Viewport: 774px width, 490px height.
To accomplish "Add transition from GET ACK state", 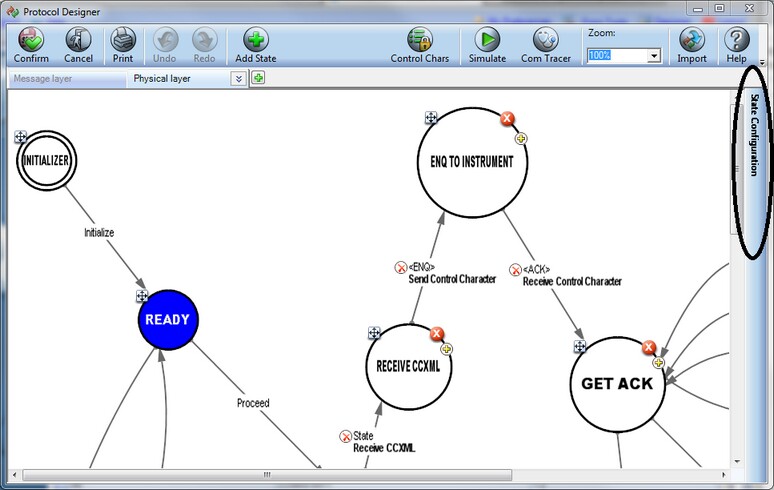I will coord(658,363).
